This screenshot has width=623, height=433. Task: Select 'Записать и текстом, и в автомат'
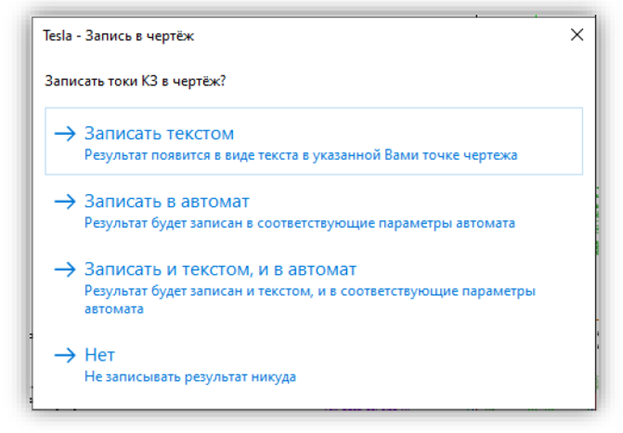point(314,288)
